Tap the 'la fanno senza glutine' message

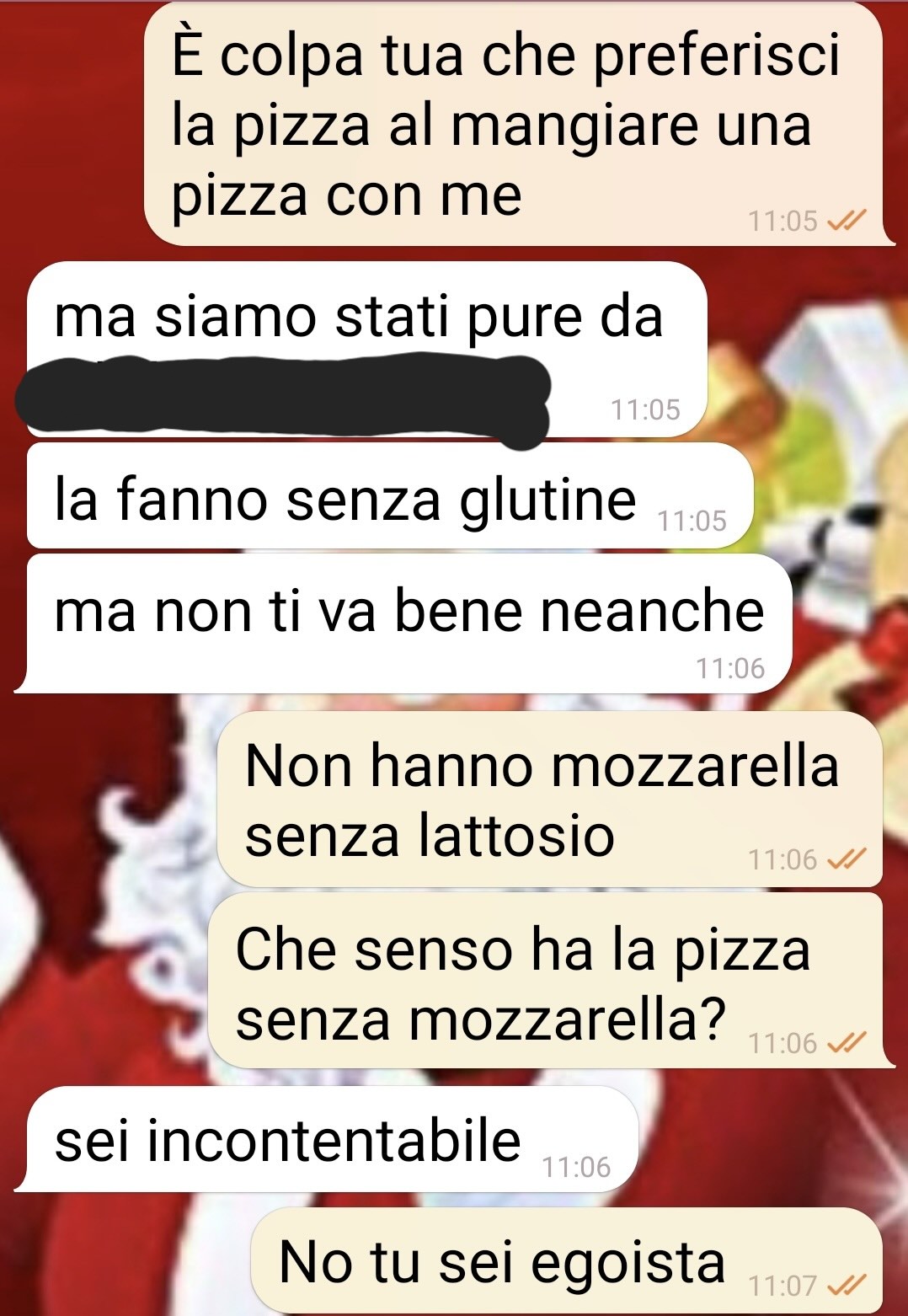(389, 495)
